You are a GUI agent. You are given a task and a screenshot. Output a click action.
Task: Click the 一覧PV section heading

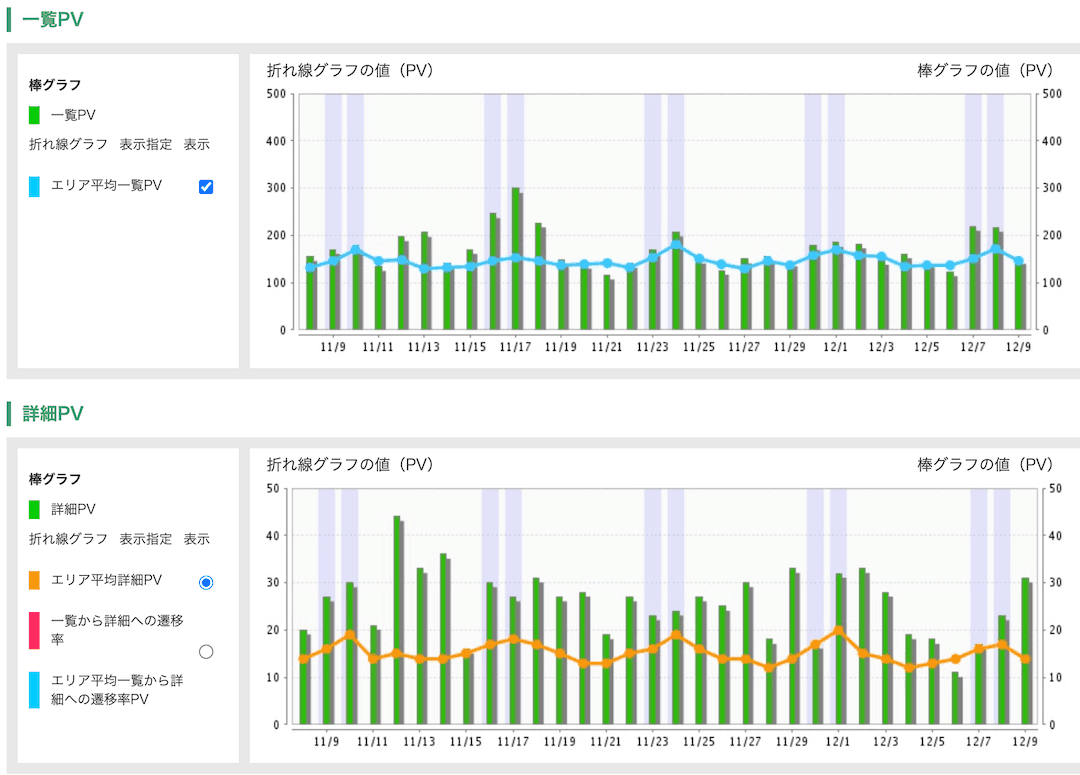click(x=53, y=19)
